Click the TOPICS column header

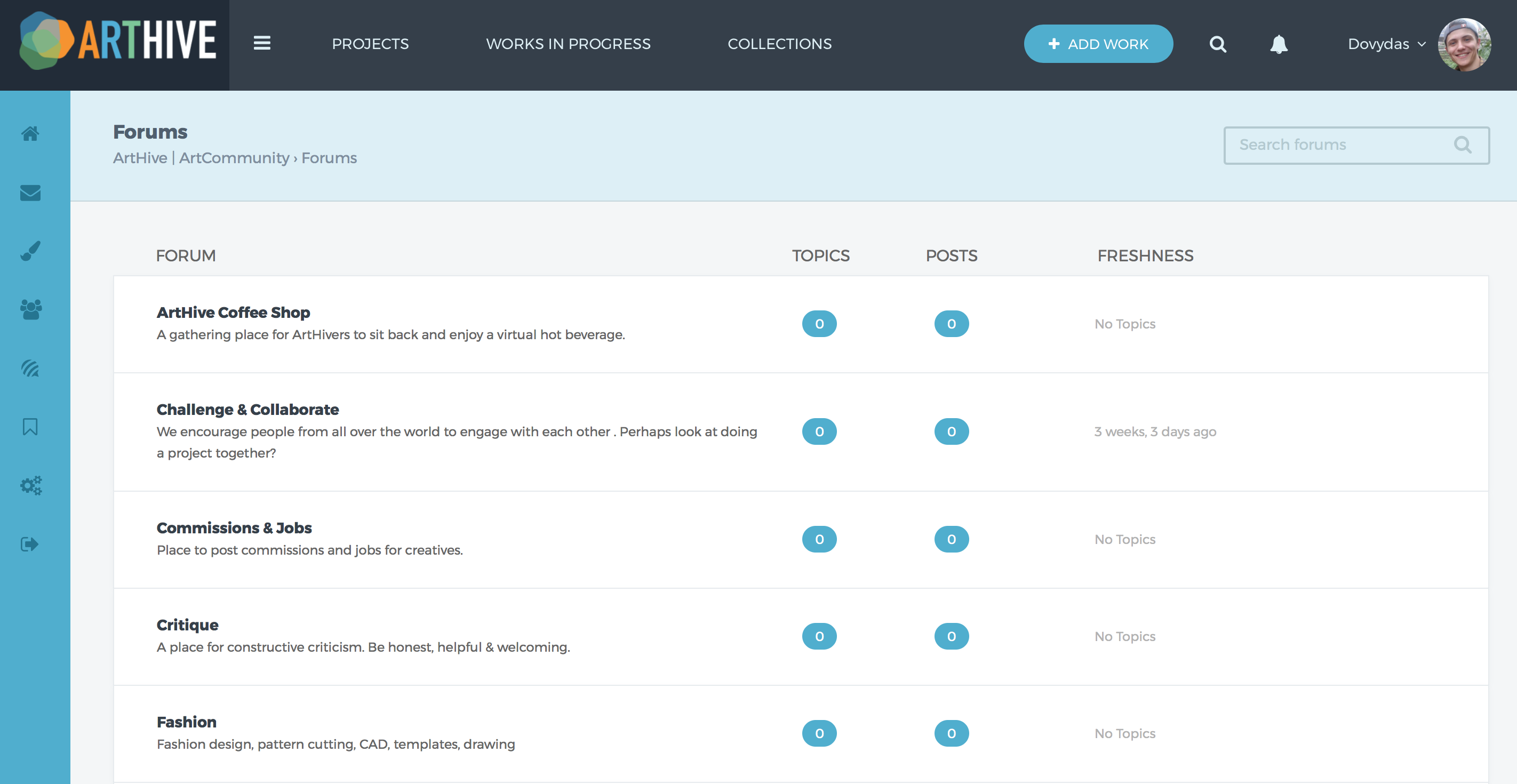click(x=820, y=255)
